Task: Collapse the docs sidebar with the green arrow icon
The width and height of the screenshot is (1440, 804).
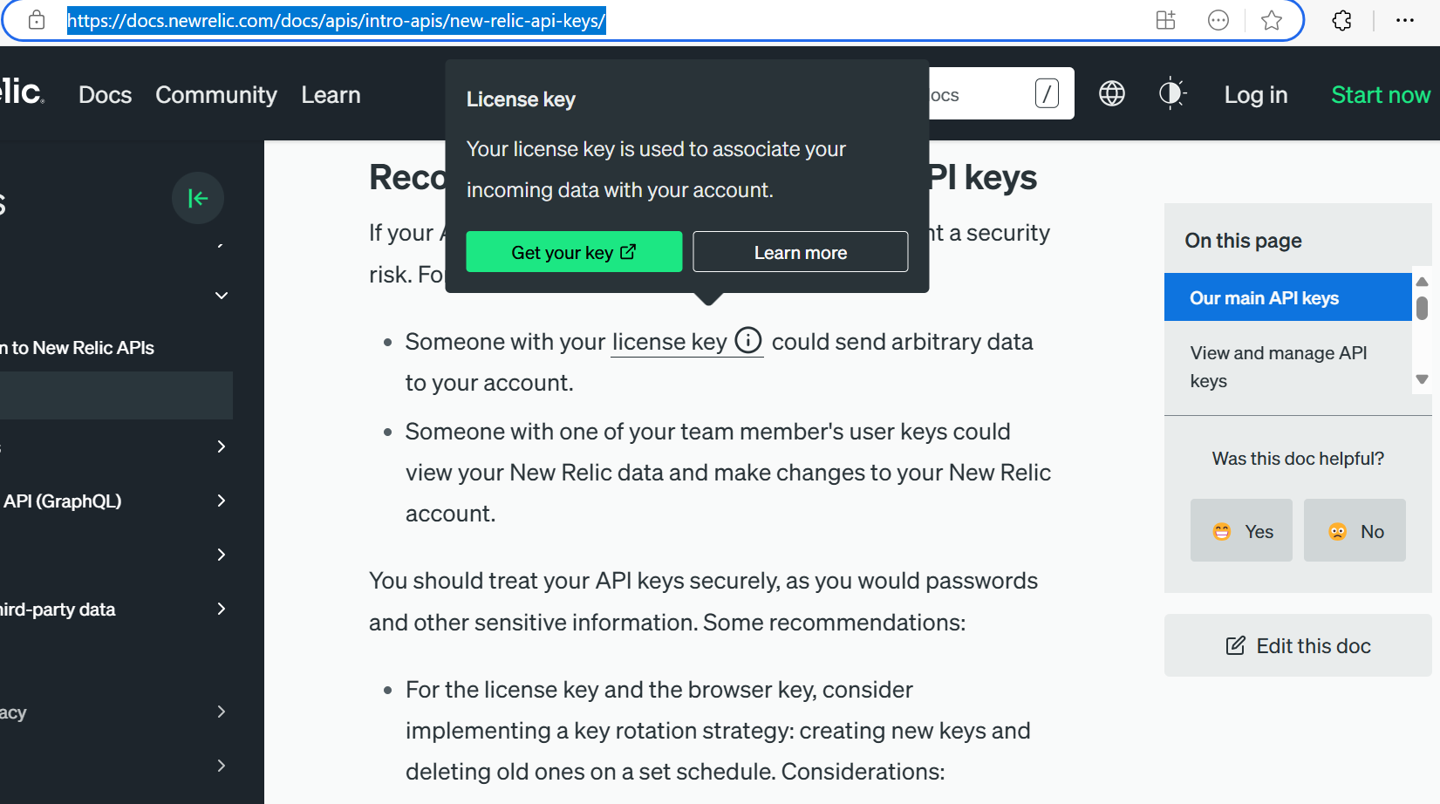Action: point(197,197)
